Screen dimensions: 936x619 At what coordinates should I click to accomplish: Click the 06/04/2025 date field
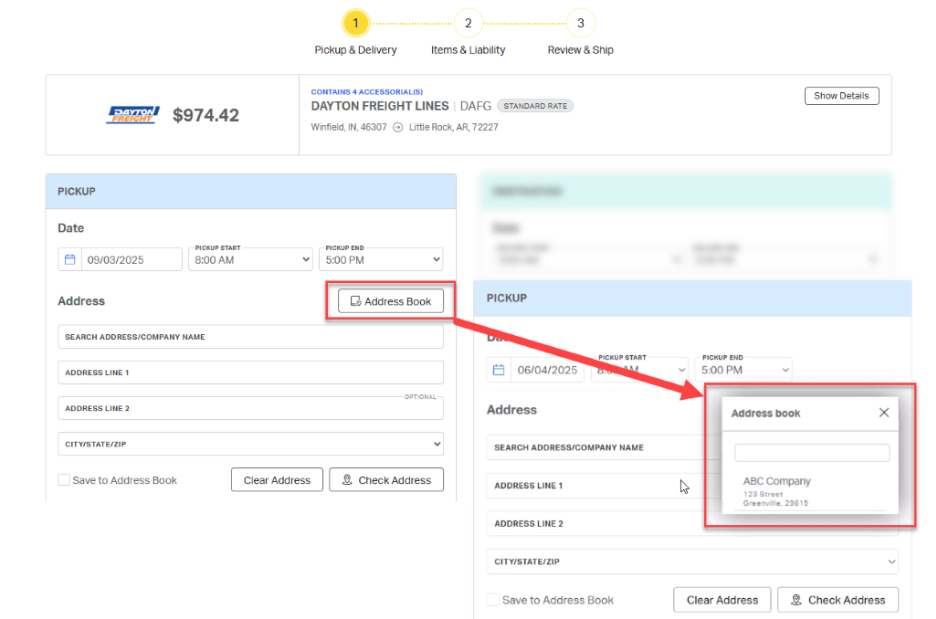pyautogui.click(x=547, y=370)
